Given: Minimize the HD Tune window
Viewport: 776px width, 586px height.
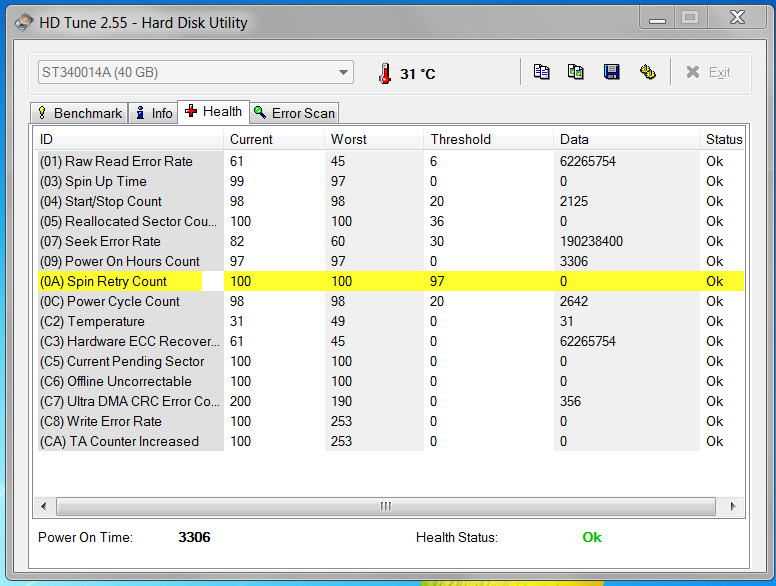Looking at the screenshot, I should (x=658, y=18).
